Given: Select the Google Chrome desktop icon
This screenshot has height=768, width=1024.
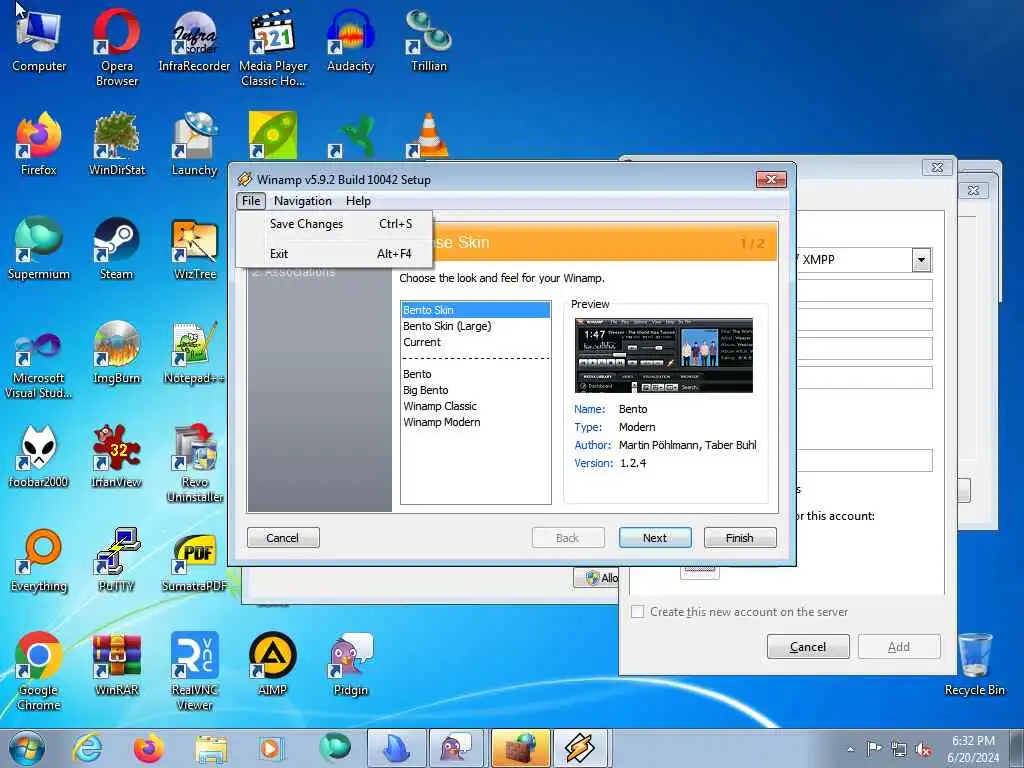Looking at the screenshot, I should (39, 671).
